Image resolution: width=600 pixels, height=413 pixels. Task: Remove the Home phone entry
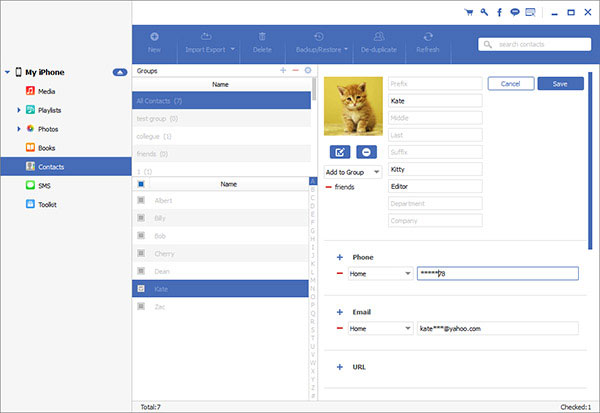coord(339,273)
